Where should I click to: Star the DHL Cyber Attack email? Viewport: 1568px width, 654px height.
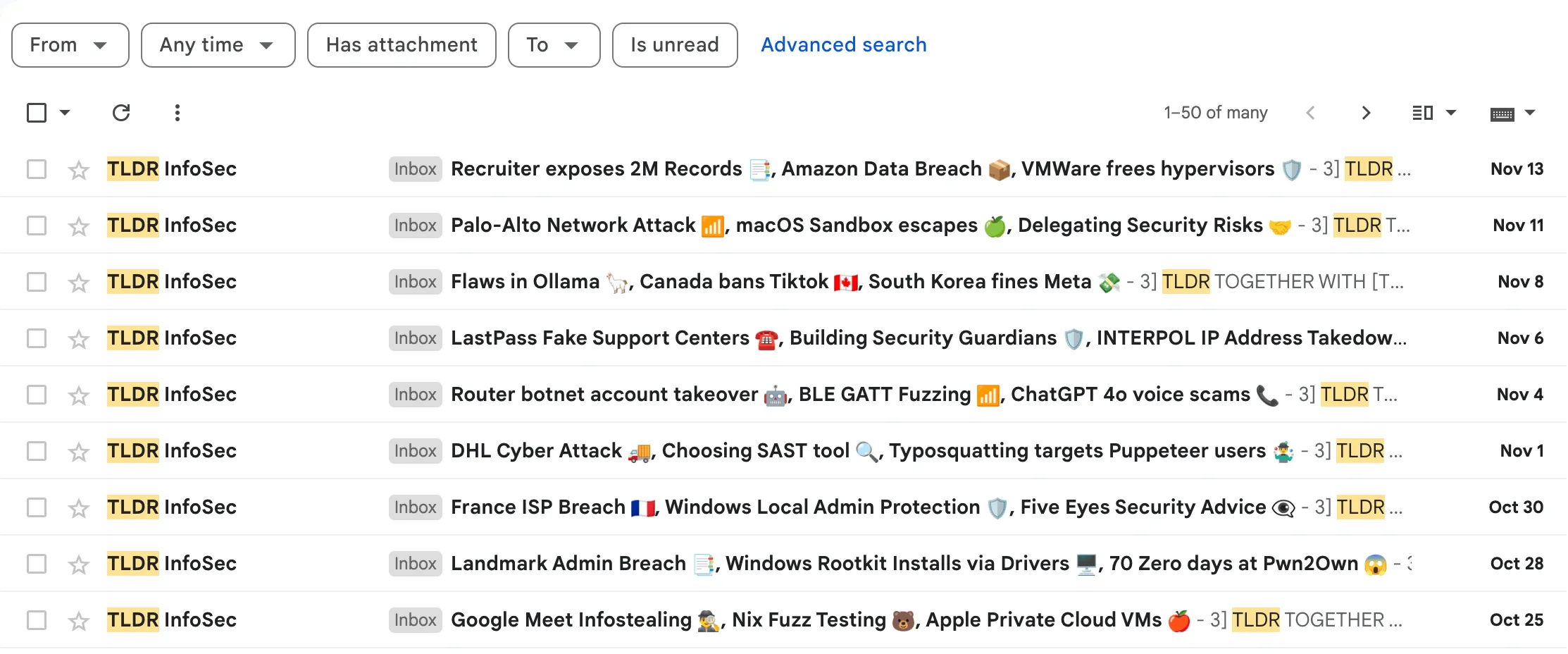pos(79,452)
